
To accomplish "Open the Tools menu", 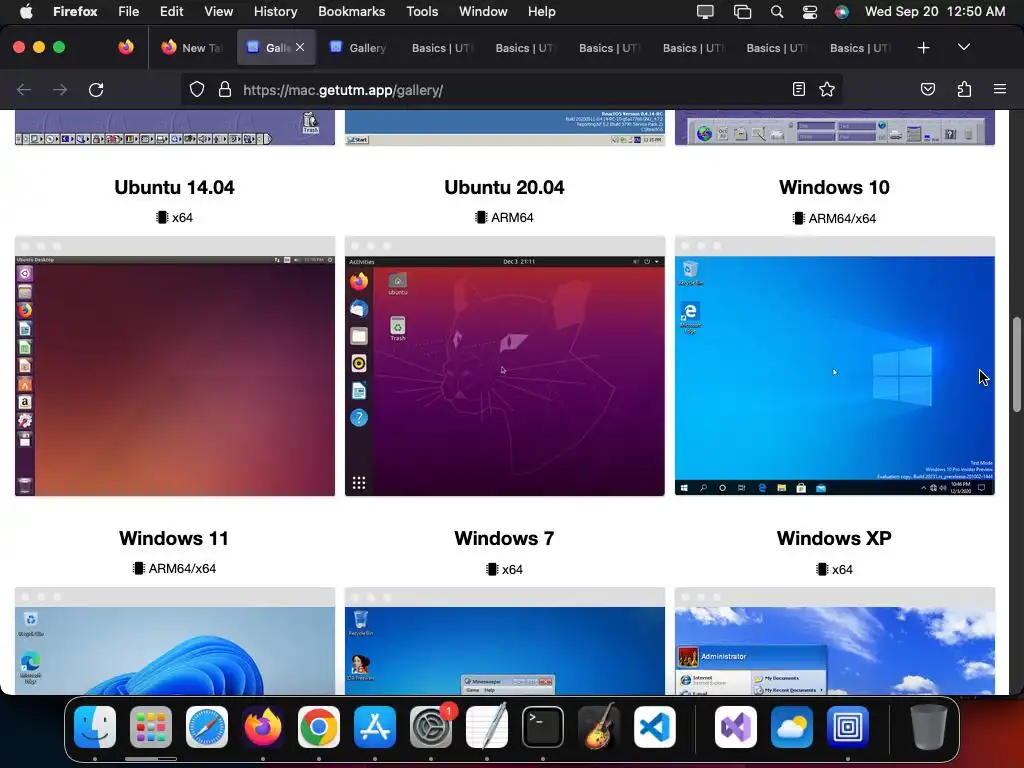I will (422, 11).
